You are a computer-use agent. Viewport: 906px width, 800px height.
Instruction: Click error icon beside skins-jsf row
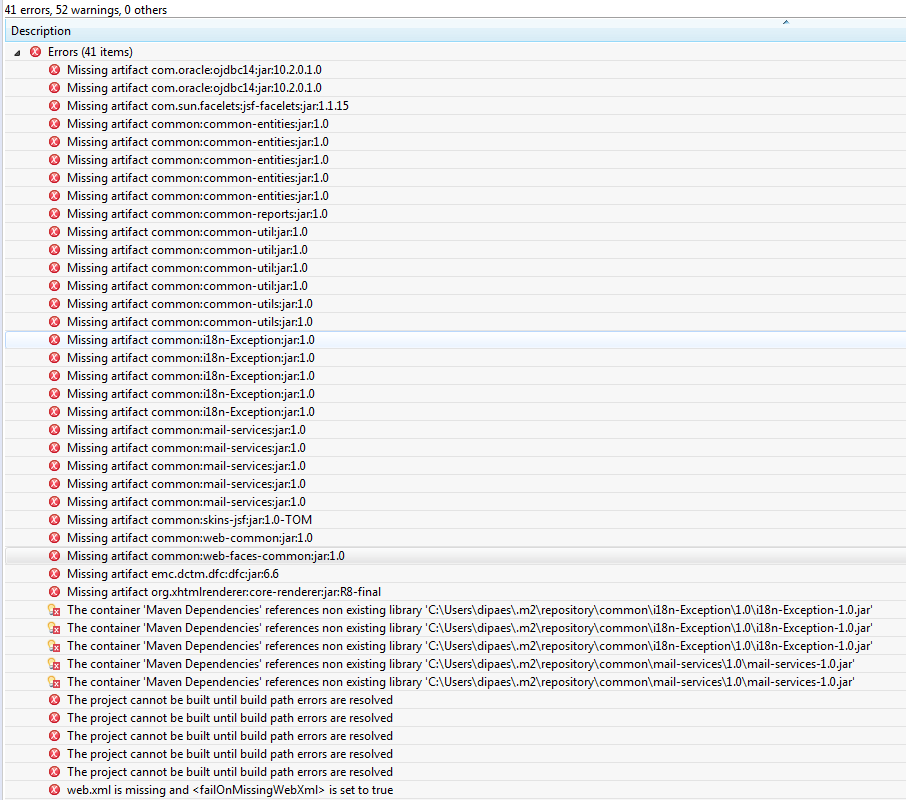(x=54, y=520)
